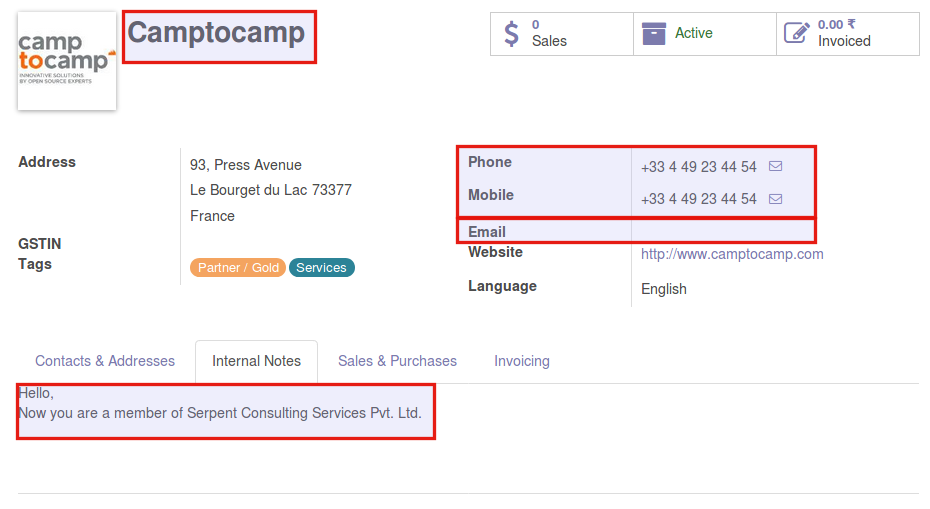Toggle the Active status button

pyautogui.click(x=705, y=34)
